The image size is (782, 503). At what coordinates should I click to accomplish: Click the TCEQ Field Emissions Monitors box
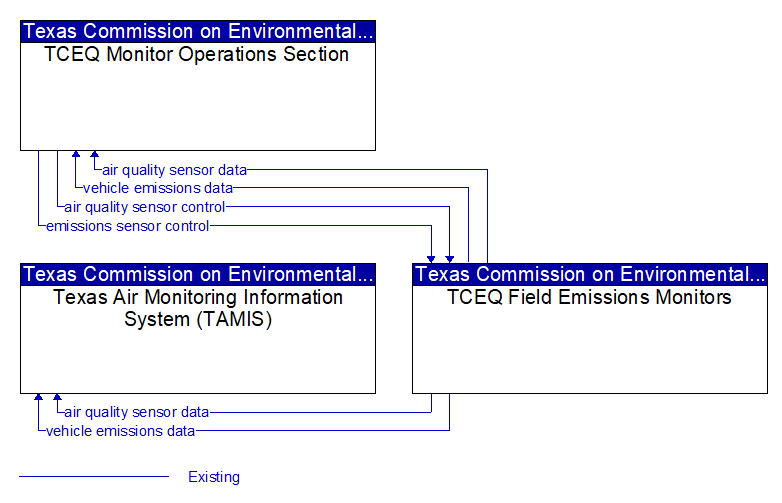click(x=590, y=328)
